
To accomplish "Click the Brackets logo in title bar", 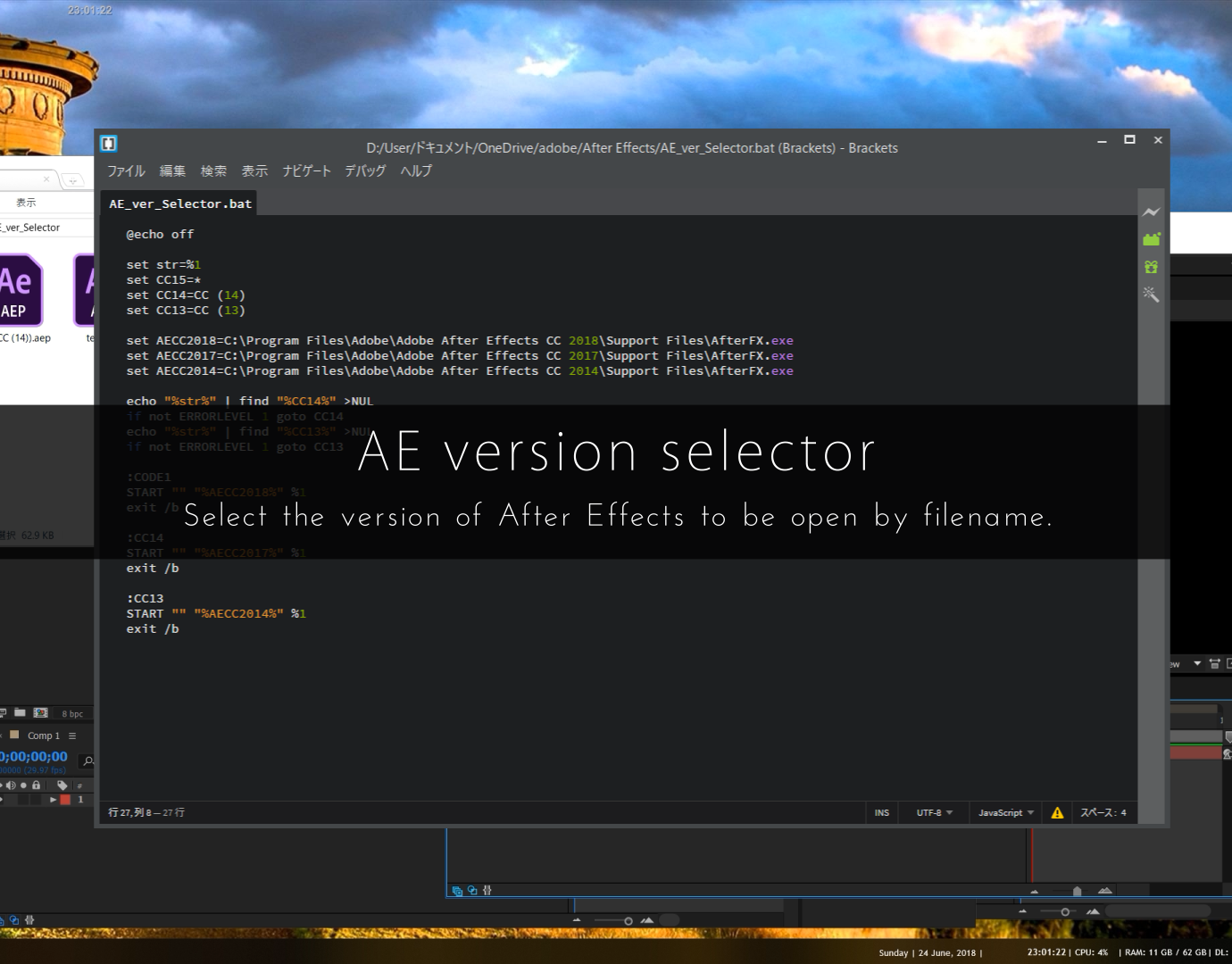I will pos(108,144).
